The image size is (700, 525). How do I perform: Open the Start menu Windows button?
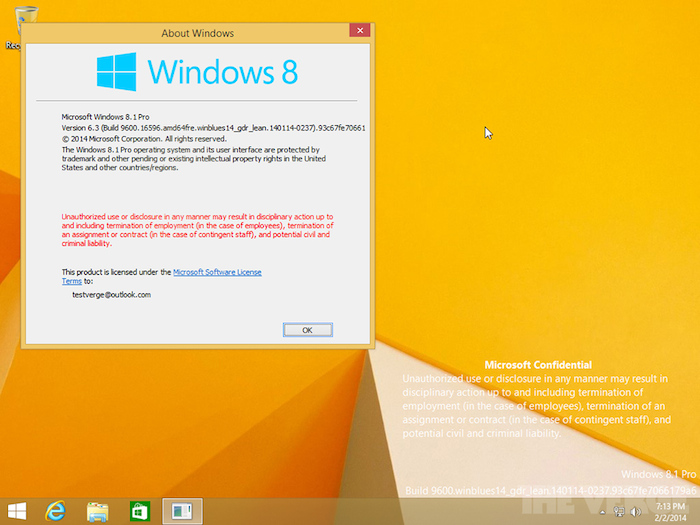17,511
